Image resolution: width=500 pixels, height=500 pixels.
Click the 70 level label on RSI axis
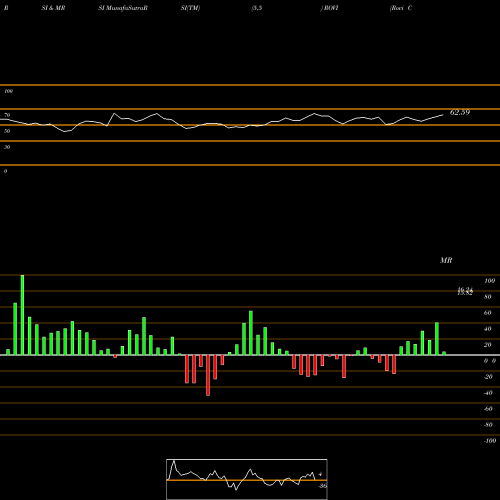click(x=7, y=115)
